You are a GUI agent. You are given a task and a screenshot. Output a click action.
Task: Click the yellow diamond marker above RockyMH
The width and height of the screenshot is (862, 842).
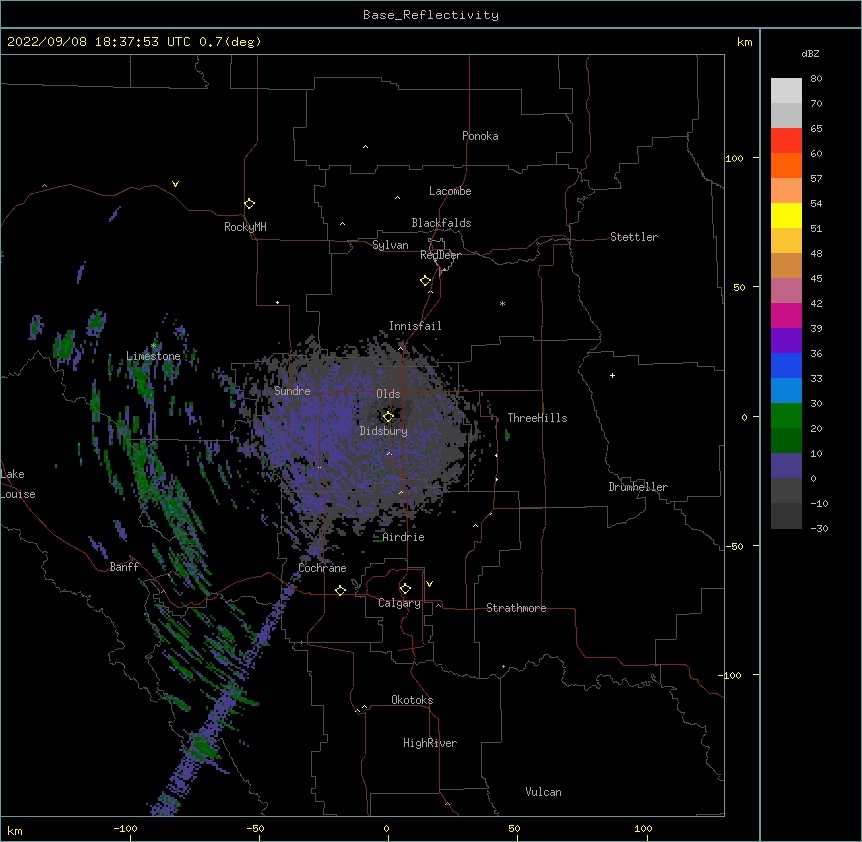pos(250,204)
